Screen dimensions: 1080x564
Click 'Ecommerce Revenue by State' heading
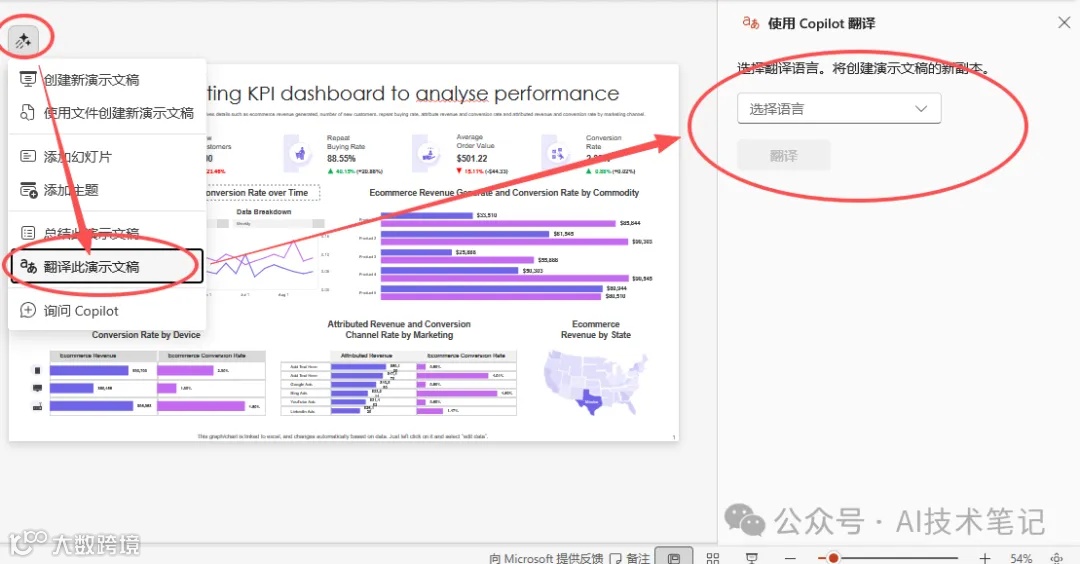(x=596, y=329)
